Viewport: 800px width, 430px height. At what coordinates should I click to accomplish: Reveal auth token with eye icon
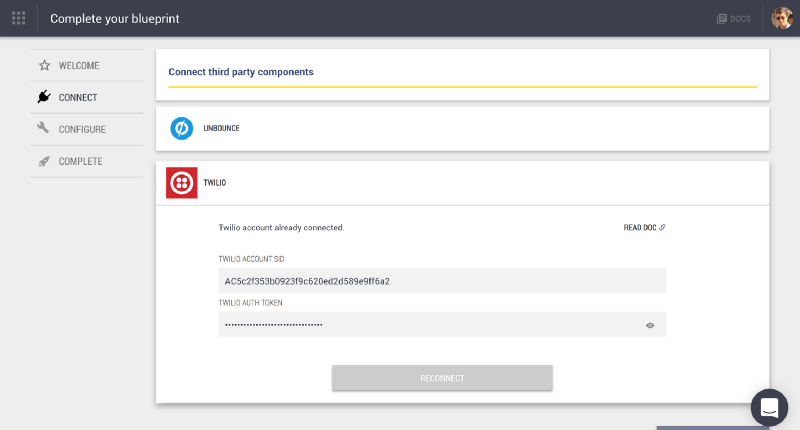pos(650,325)
